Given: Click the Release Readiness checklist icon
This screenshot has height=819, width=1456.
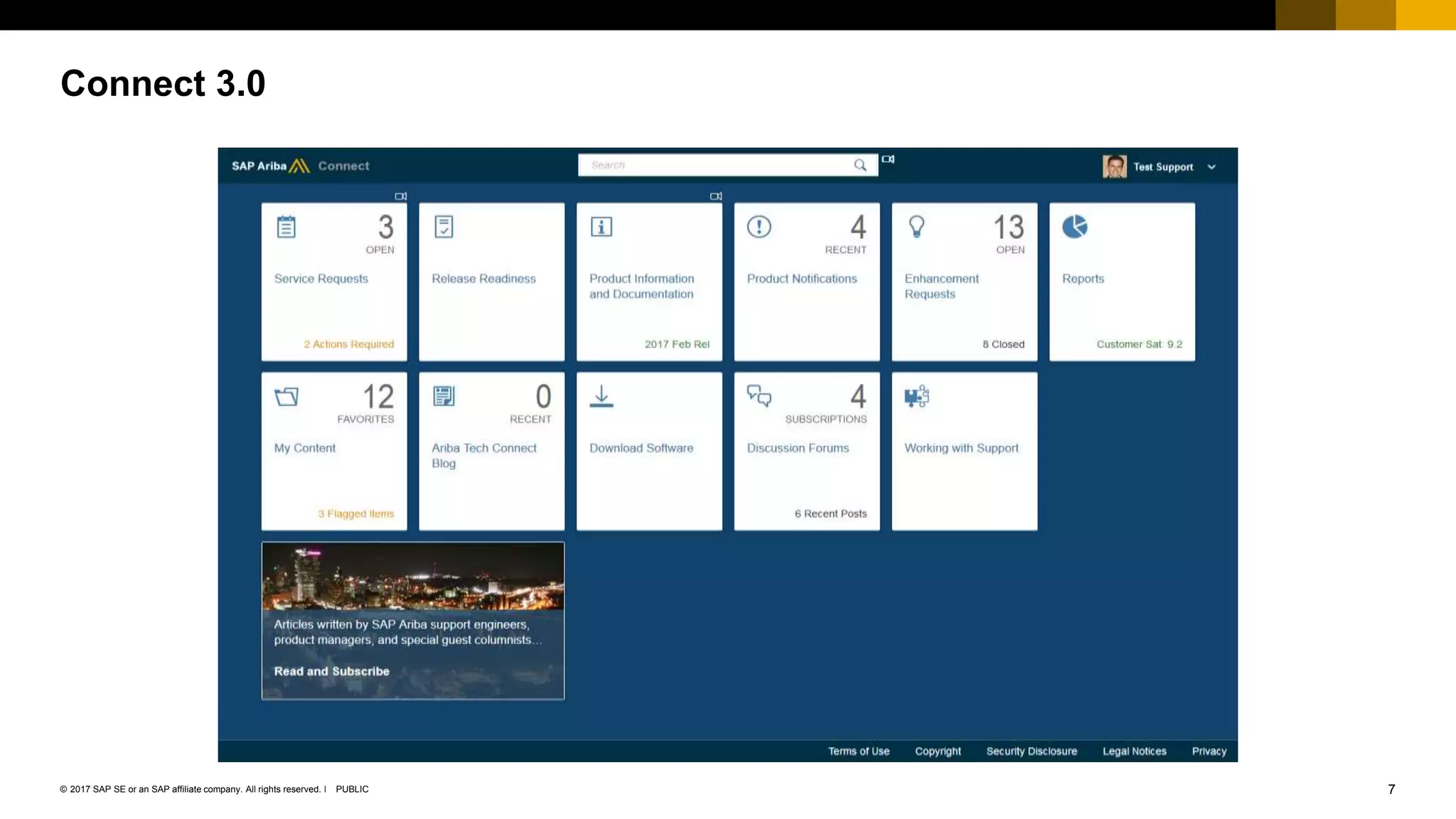Looking at the screenshot, I should [x=444, y=227].
